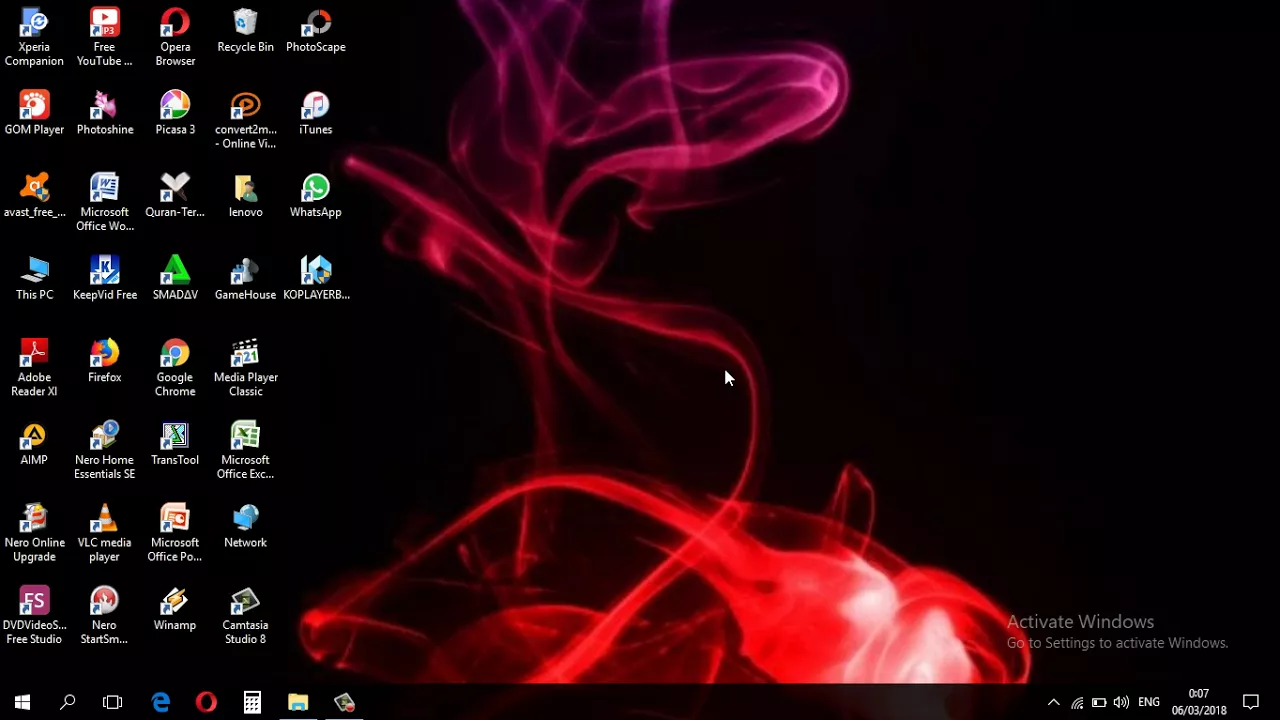Open DVDVideoSoft Free Studio shortcut
This screenshot has width=1280, height=720.
point(34,617)
